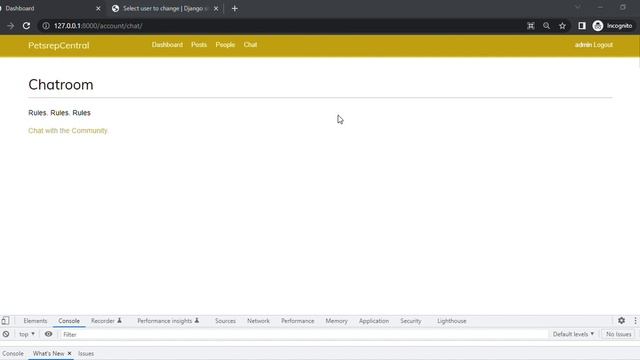Click the admin username text
640x360 pixels.
point(583,45)
